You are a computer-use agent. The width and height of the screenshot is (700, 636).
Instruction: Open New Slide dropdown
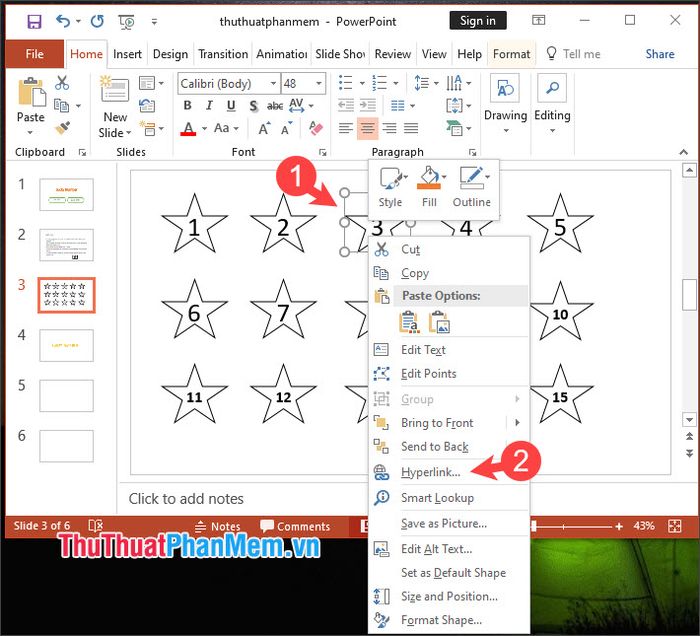click(115, 133)
